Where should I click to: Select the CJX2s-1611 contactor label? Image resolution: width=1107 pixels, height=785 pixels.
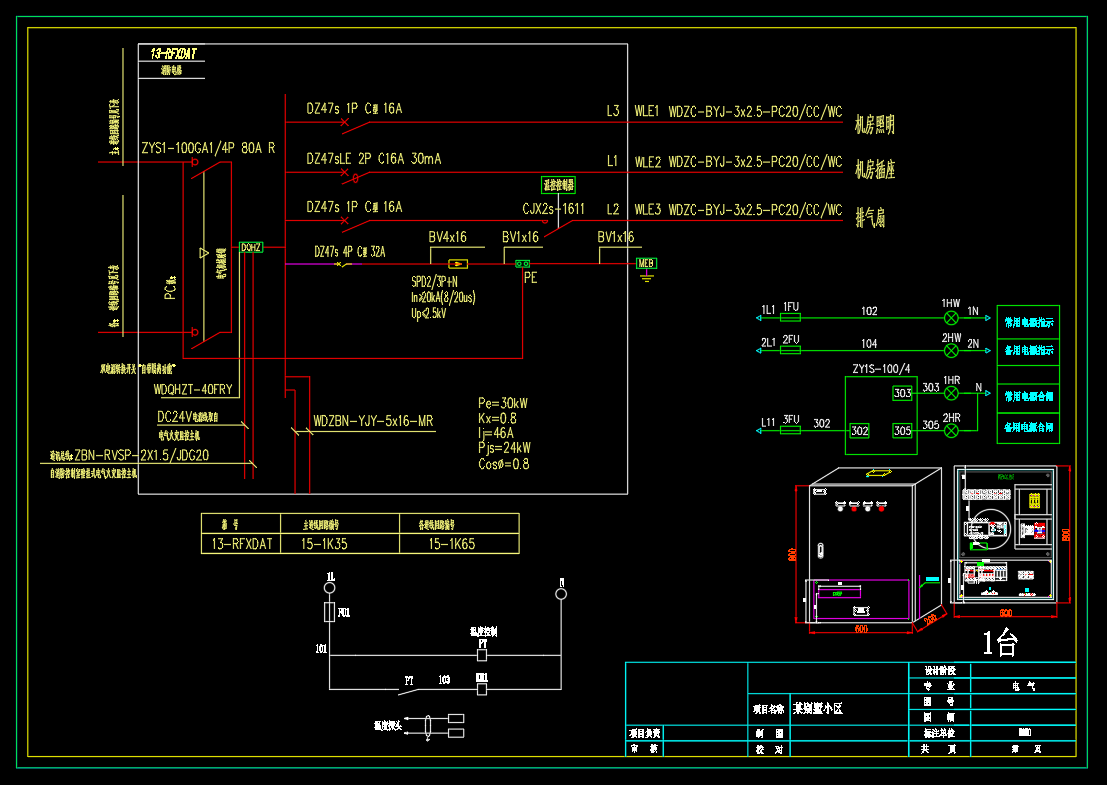[554, 209]
